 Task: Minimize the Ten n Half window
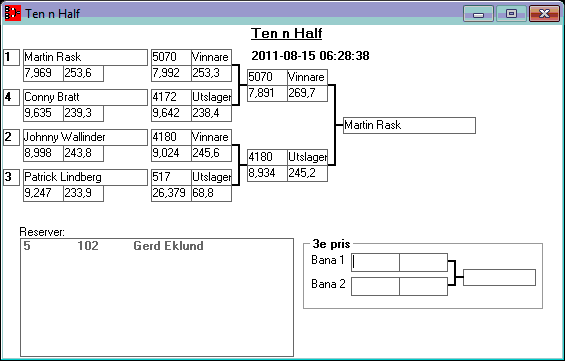(x=478, y=14)
